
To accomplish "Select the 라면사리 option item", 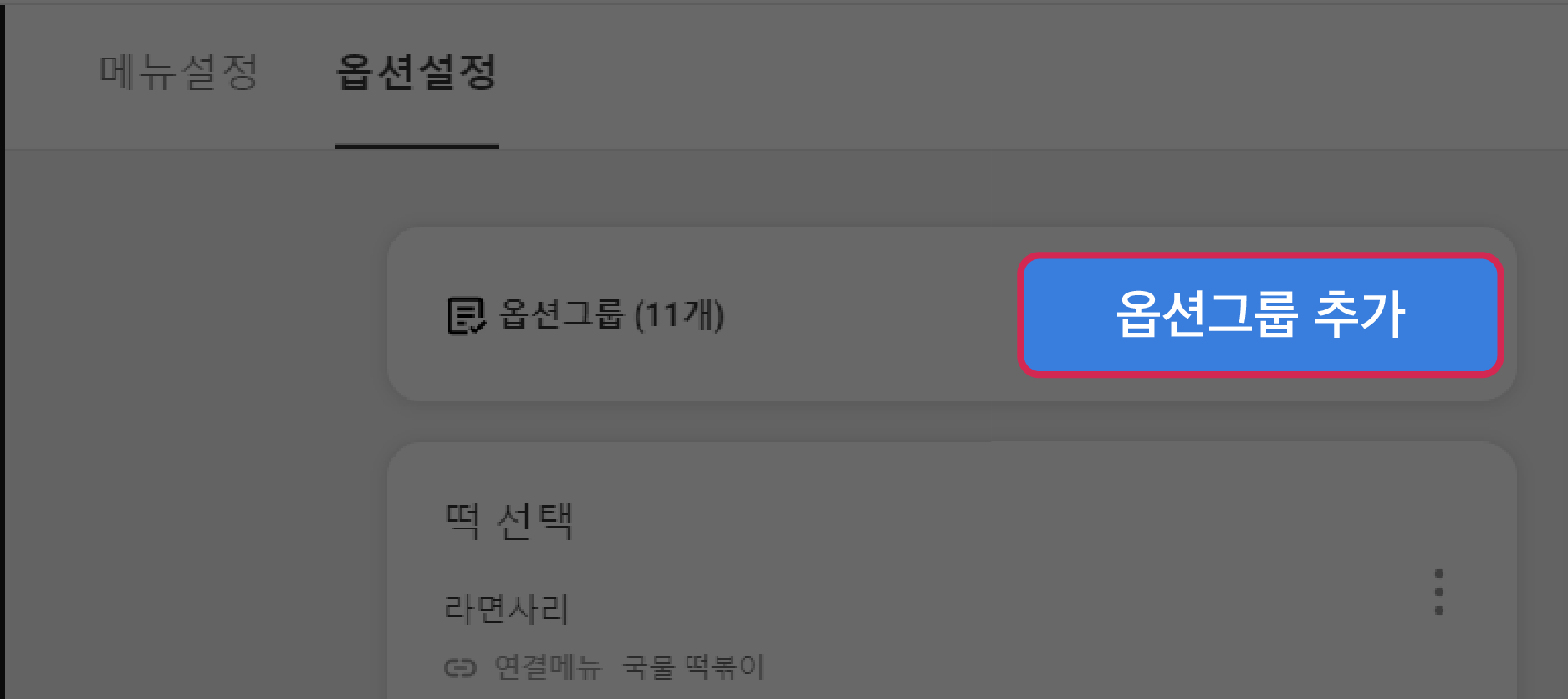I will 507,609.
